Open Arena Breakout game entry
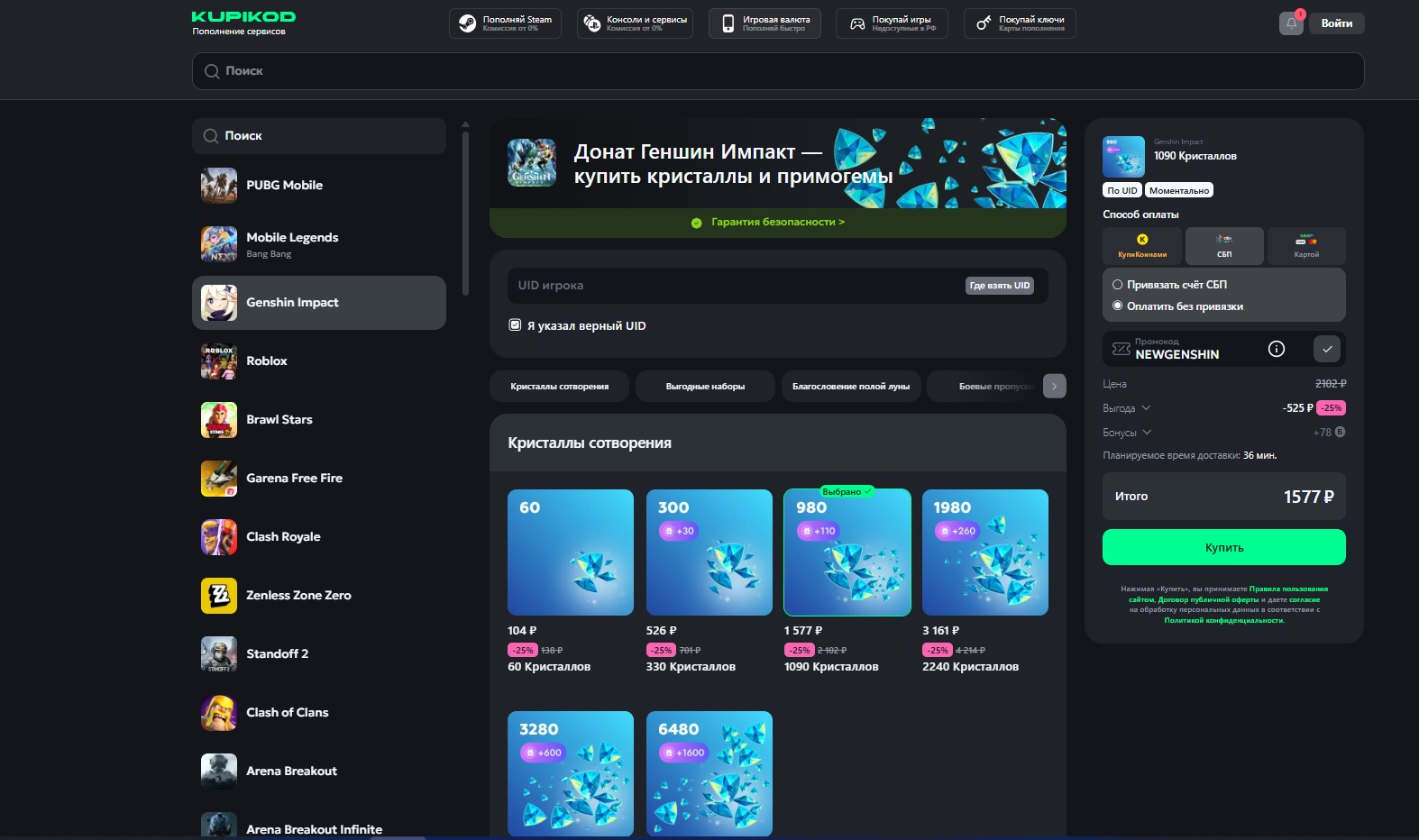1419x840 pixels. coord(319,772)
